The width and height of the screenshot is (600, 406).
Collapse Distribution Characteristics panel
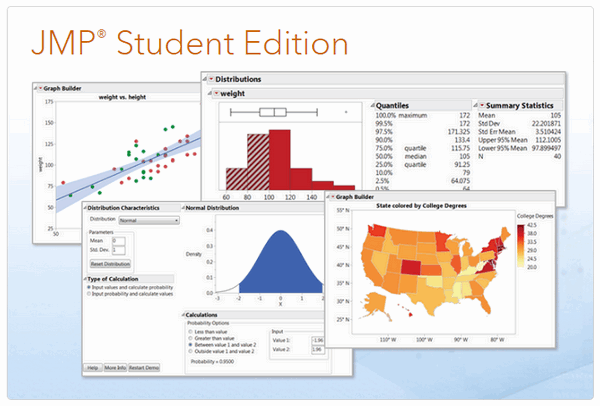coord(85,208)
